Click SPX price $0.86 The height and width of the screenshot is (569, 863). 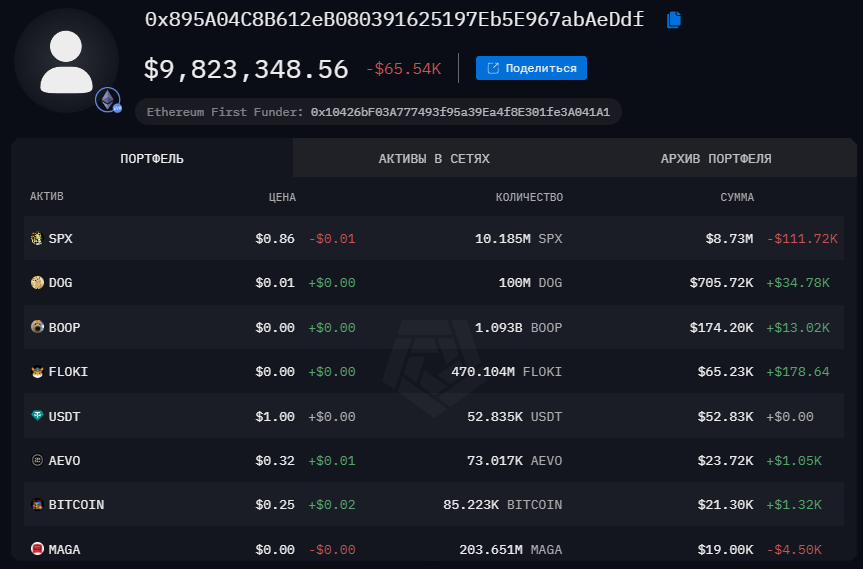(x=275, y=239)
